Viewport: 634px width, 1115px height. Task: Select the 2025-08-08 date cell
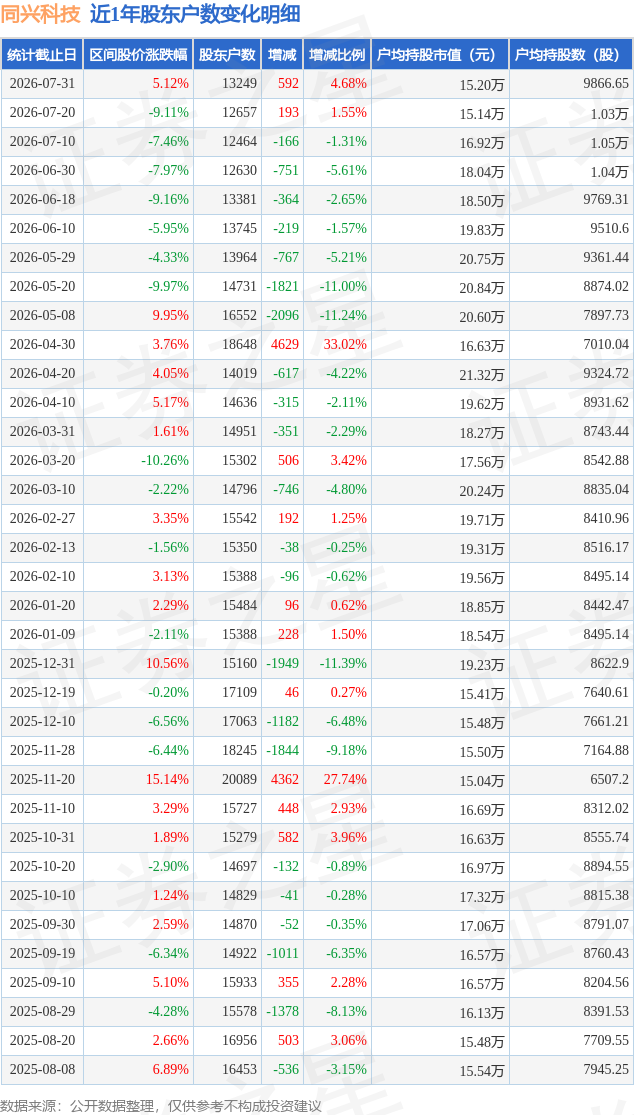[x=42, y=1070]
